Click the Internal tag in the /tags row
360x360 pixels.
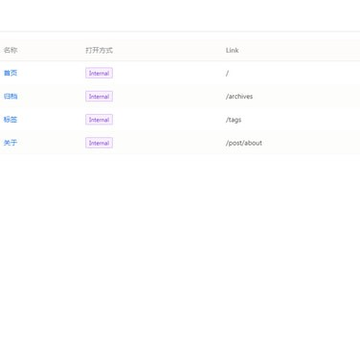99,119
